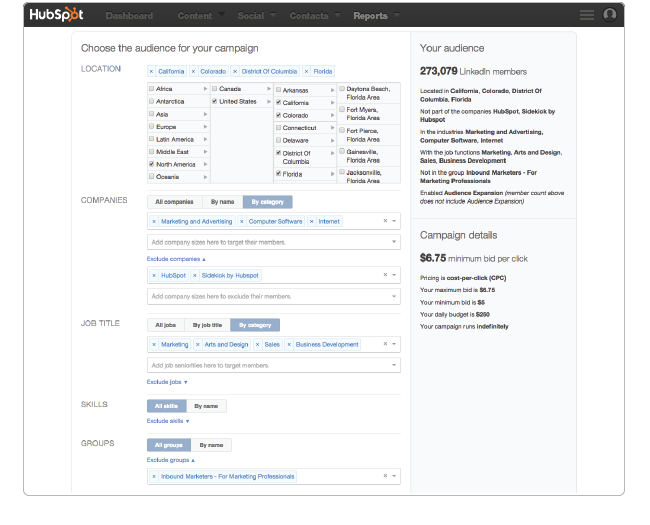The image size is (650, 525).
Task: Uncheck the North America checkbox
Action: 151,164
